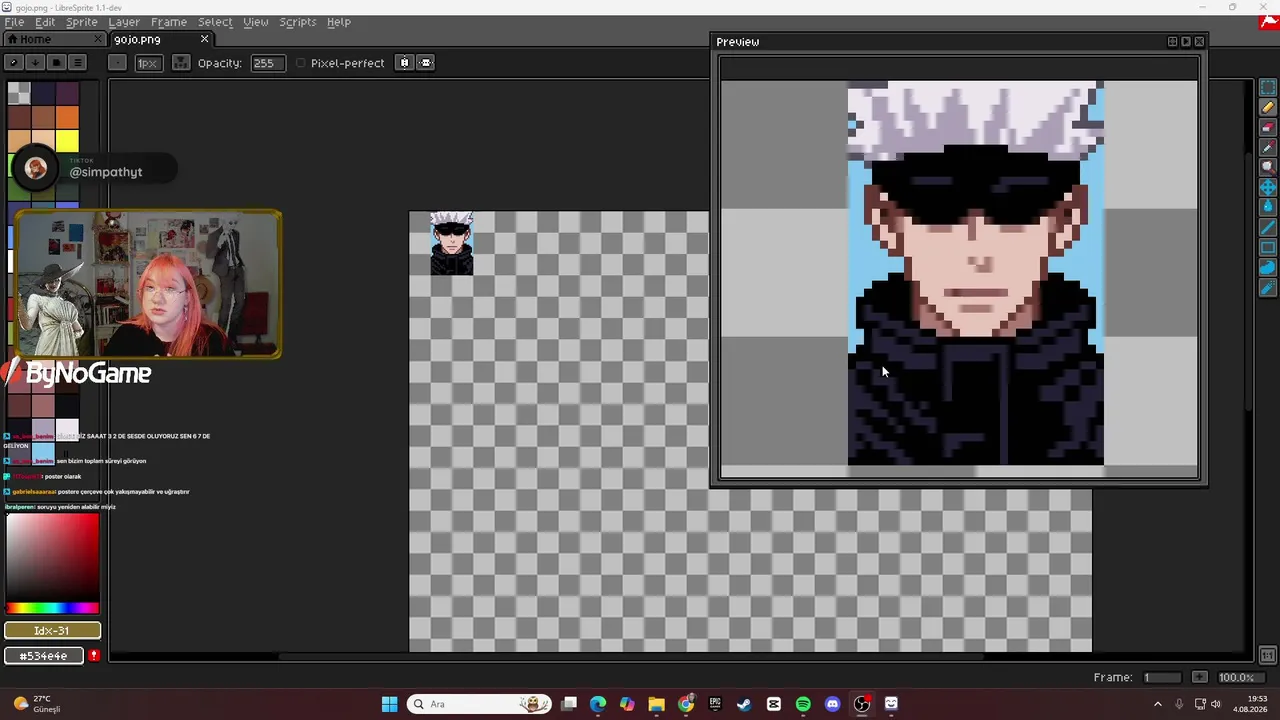Click the Frame number field
The height and width of the screenshot is (720, 1280).
pyautogui.click(x=1162, y=677)
